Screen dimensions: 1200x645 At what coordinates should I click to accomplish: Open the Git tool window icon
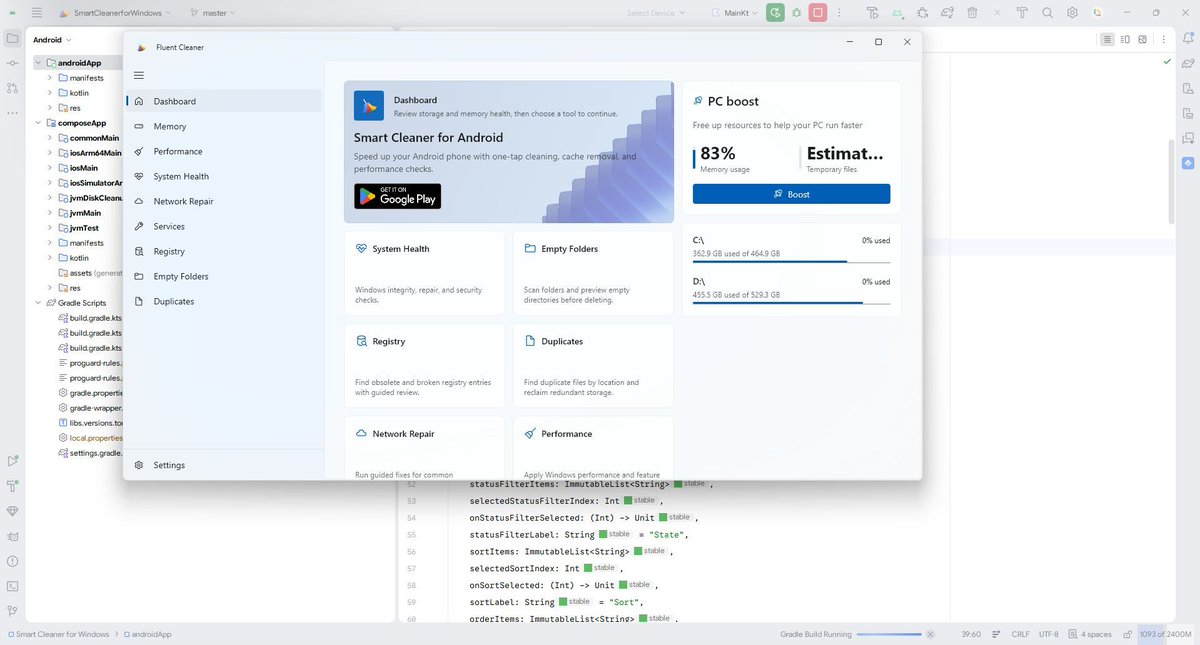point(12,611)
